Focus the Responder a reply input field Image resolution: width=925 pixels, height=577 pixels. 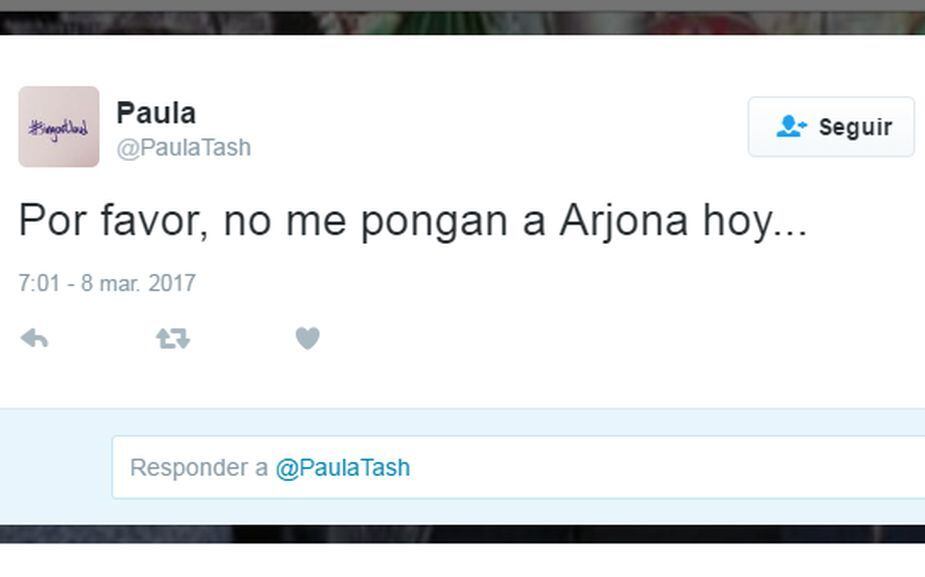point(519,467)
